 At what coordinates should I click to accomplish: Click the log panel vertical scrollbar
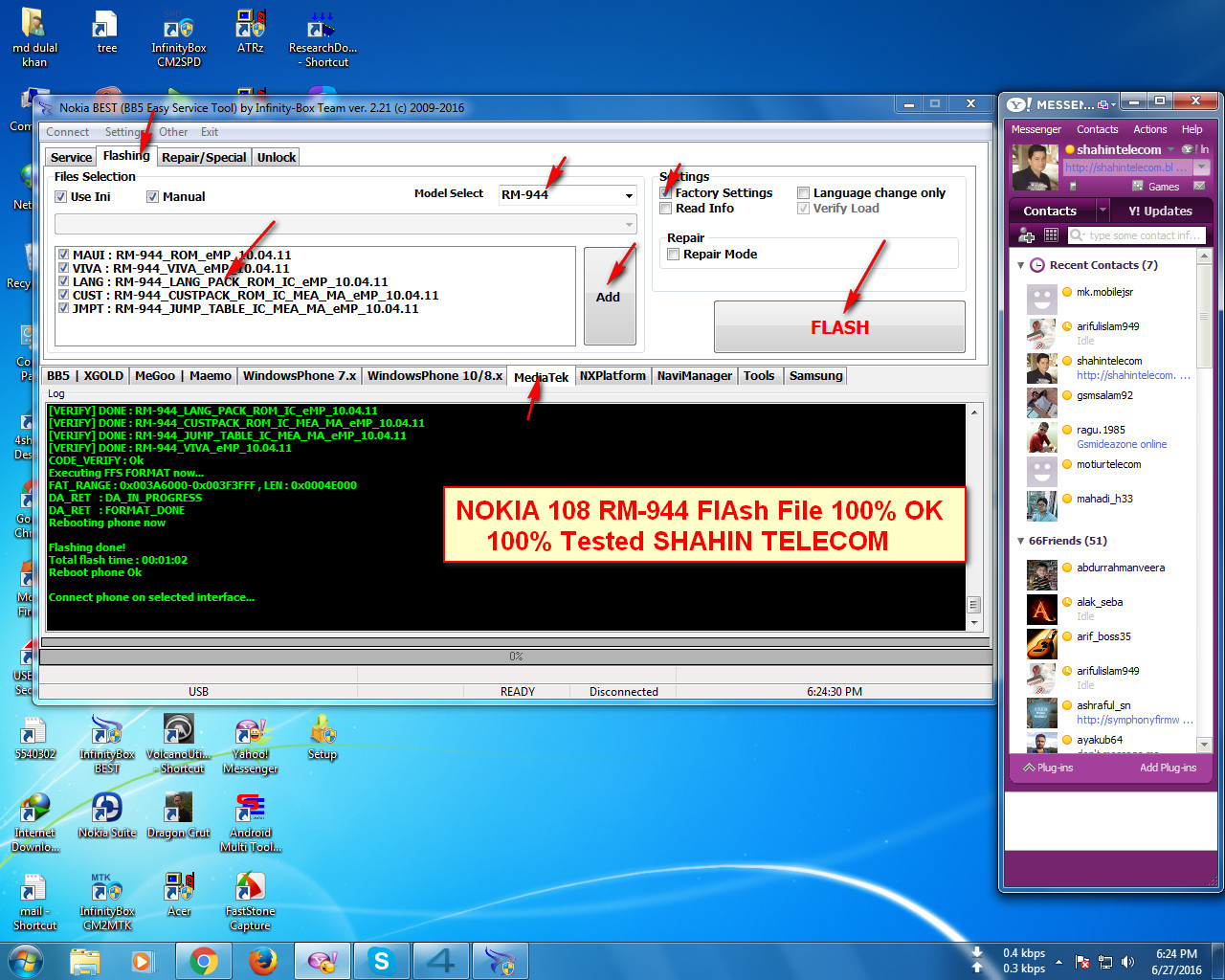974,517
